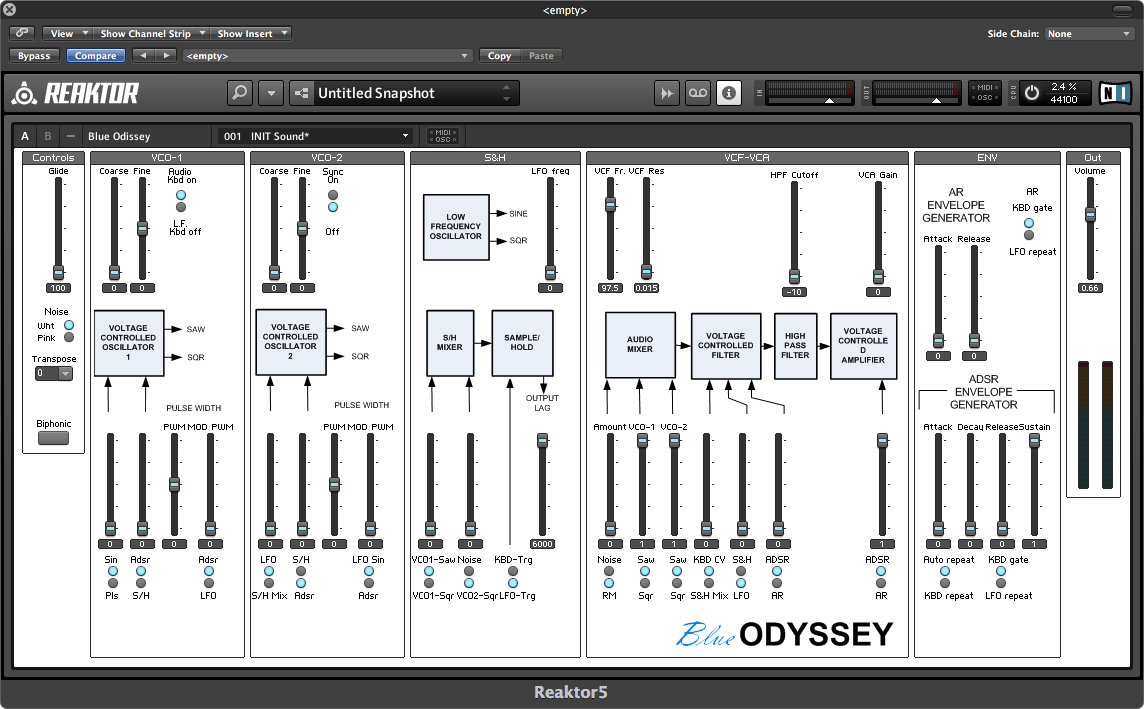Select AR LFO repeat radio button
Image resolution: width=1144 pixels, height=709 pixels.
tap(1029, 235)
